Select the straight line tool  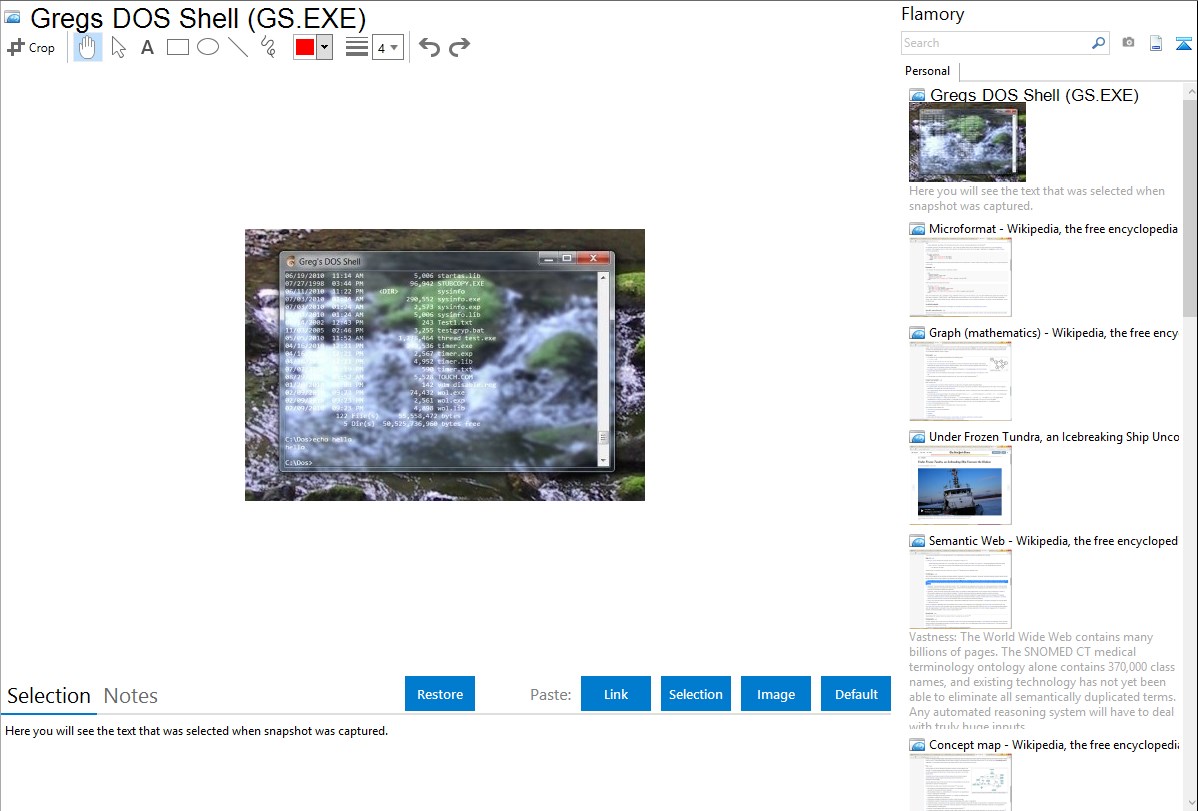coord(238,47)
